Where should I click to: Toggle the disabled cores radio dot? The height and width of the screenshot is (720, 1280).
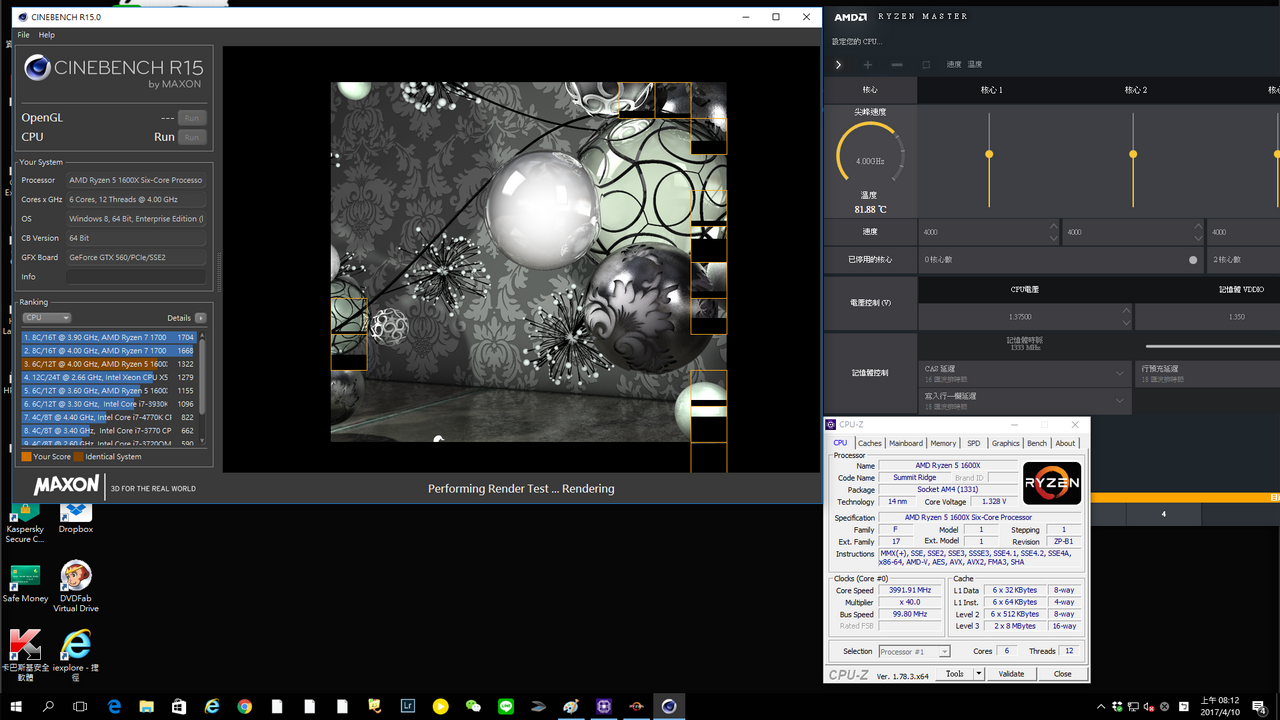click(1193, 260)
